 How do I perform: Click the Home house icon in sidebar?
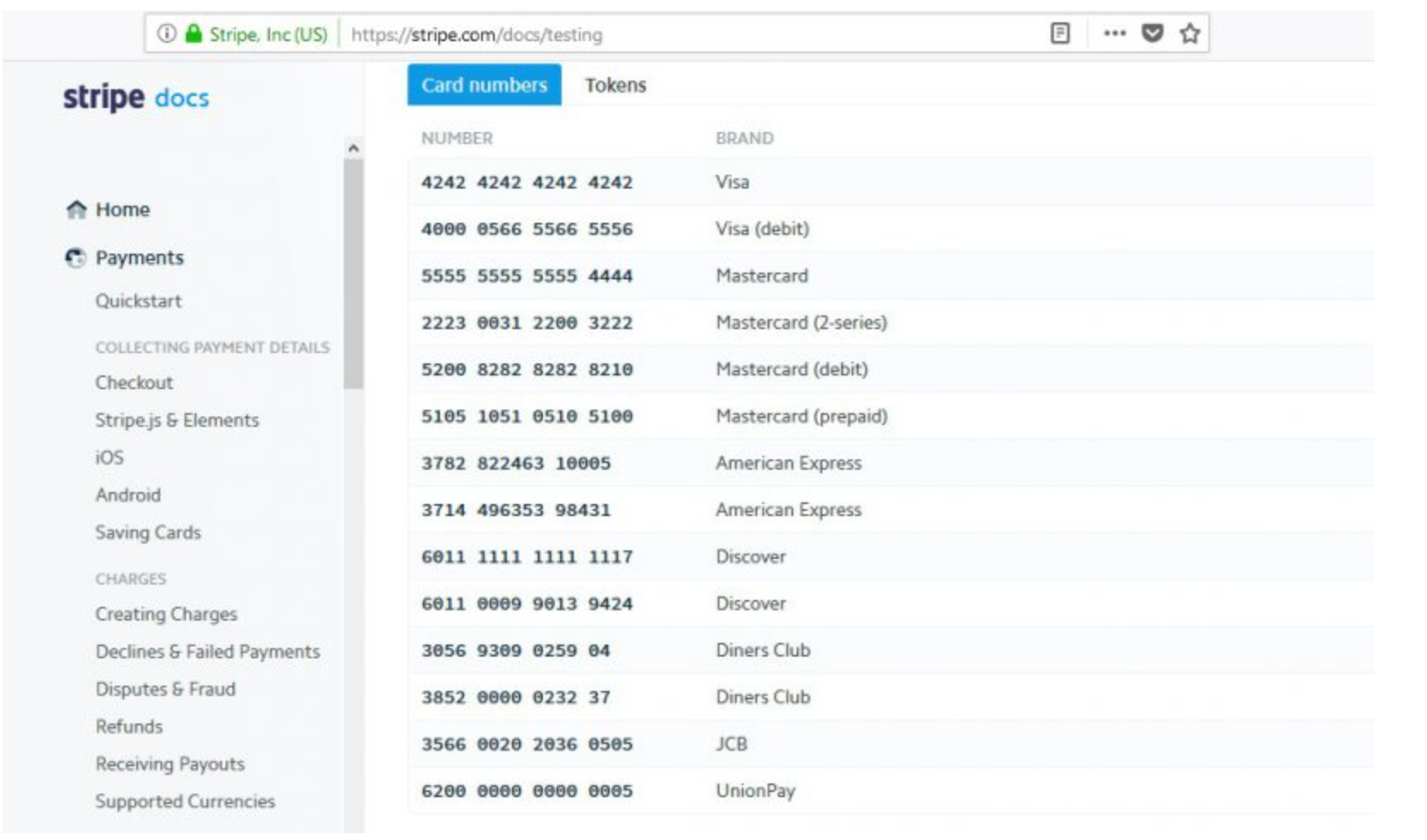coord(76,210)
